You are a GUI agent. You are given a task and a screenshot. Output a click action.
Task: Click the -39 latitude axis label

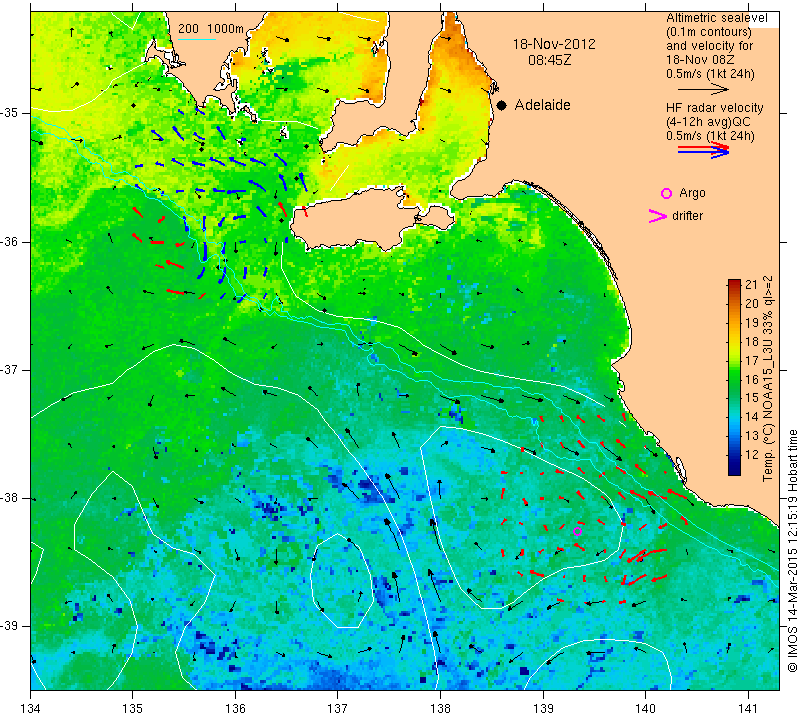pos(10,626)
